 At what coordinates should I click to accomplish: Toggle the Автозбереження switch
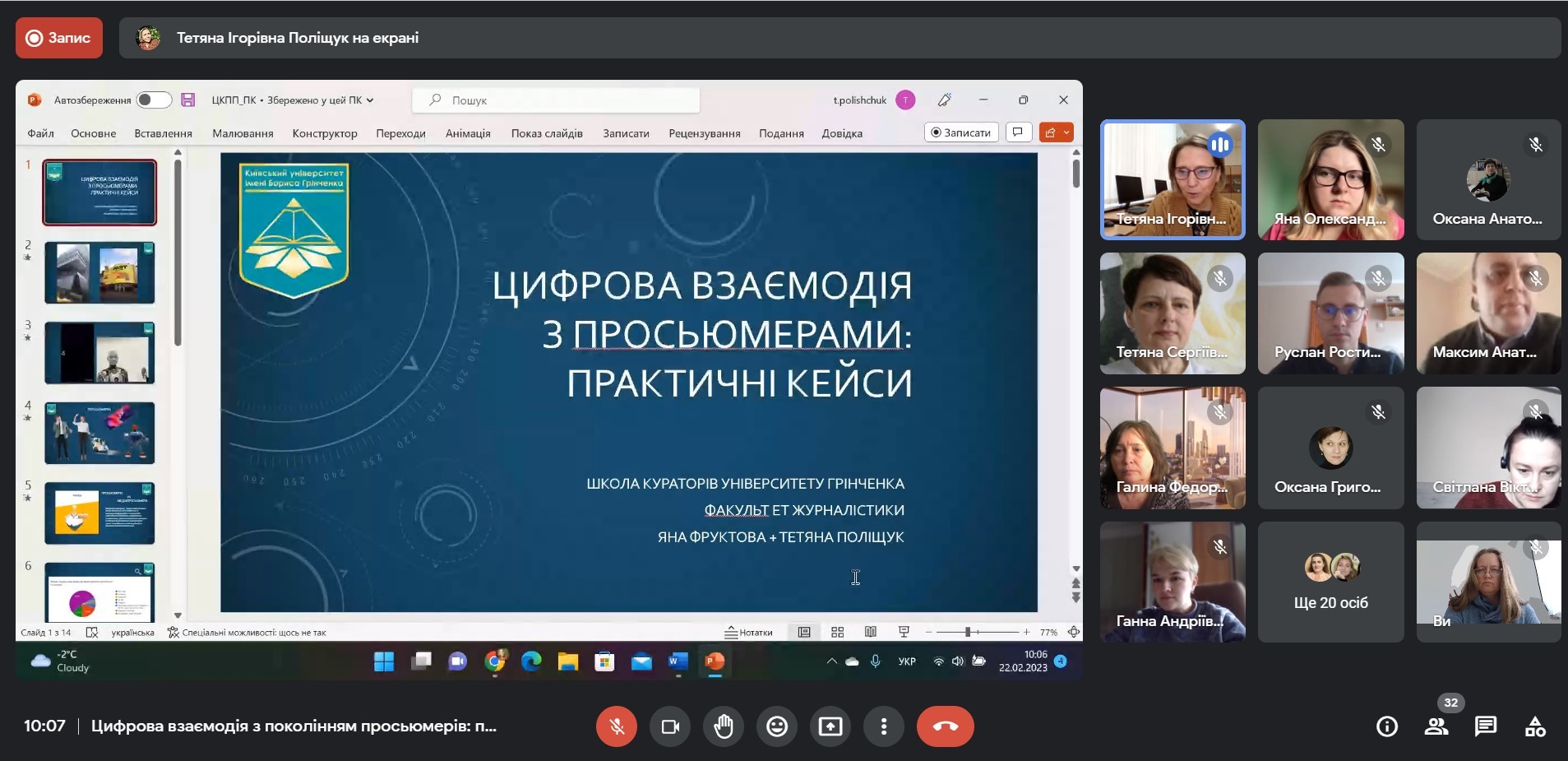click(153, 100)
